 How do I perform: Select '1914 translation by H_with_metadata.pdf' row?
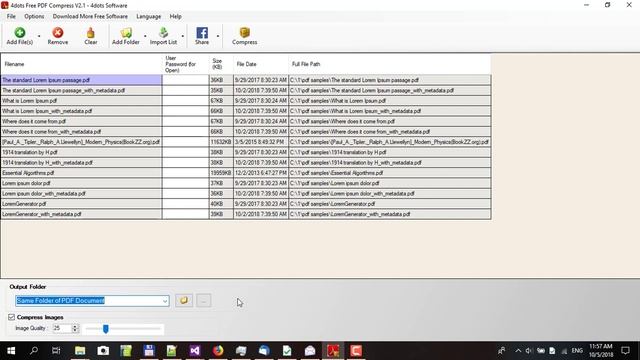pyautogui.click(x=246, y=162)
